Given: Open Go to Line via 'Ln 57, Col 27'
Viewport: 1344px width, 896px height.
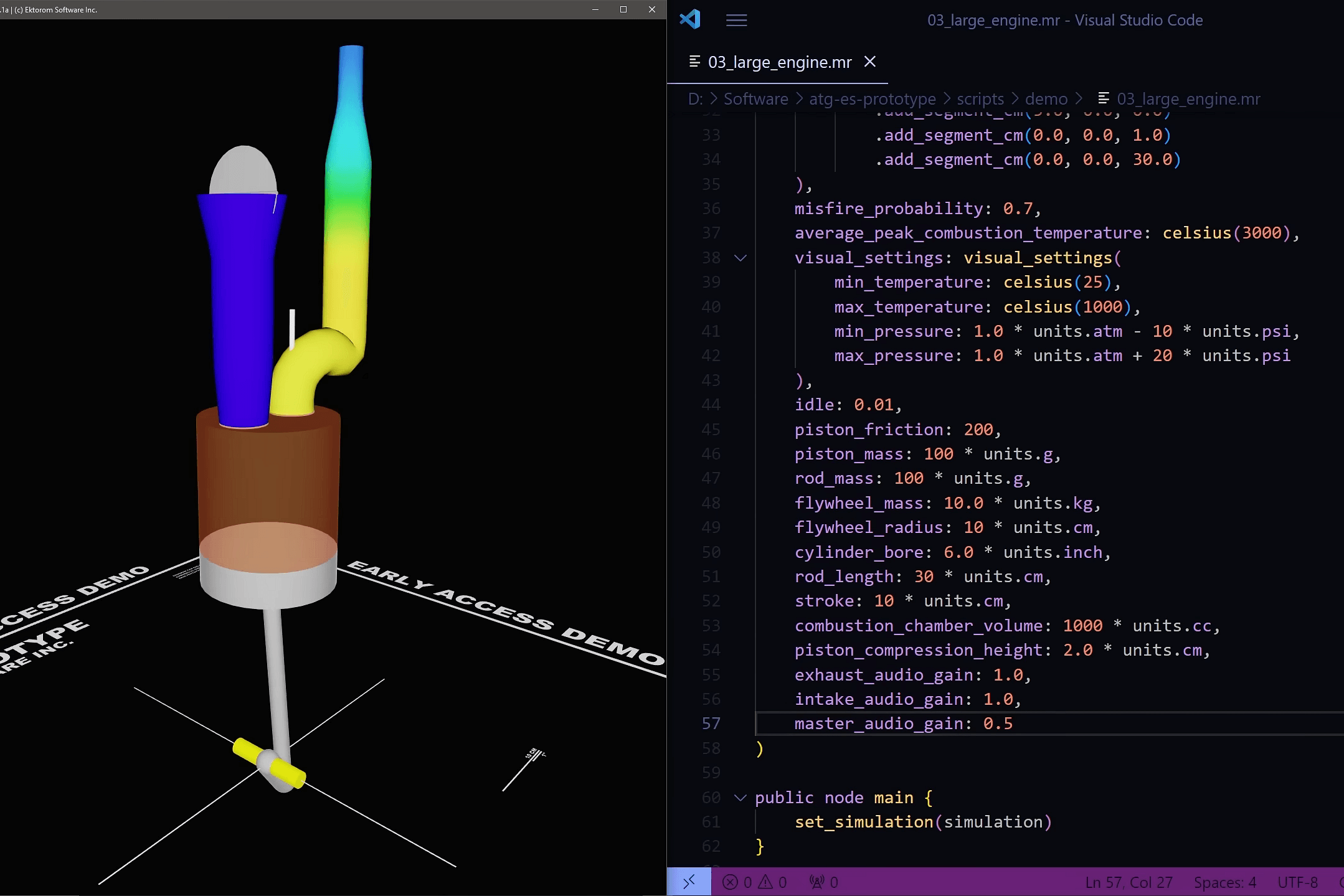Looking at the screenshot, I should click(x=1129, y=882).
